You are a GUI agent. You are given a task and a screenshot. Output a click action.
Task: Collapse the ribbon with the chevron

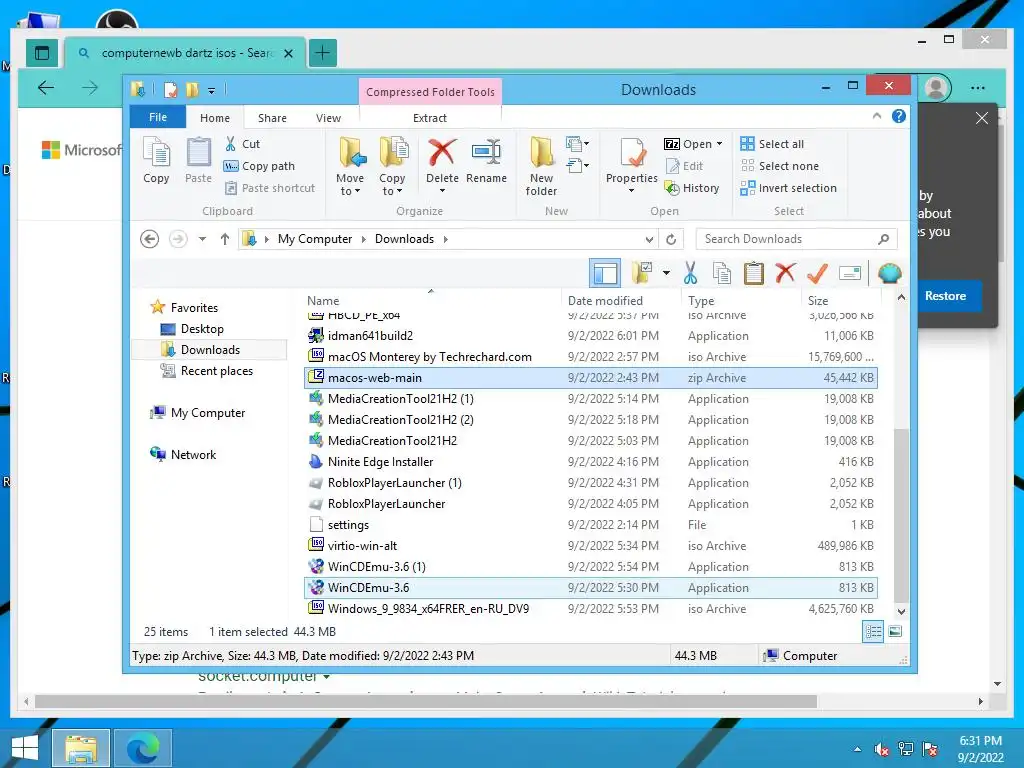(x=876, y=116)
